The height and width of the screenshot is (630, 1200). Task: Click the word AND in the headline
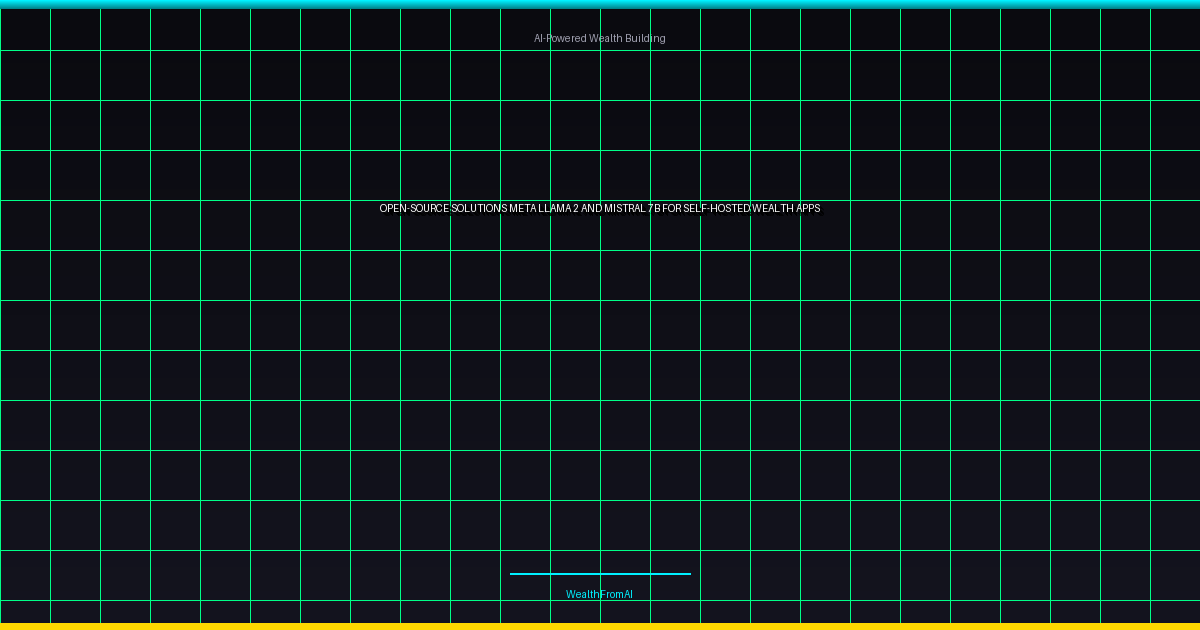591,208
